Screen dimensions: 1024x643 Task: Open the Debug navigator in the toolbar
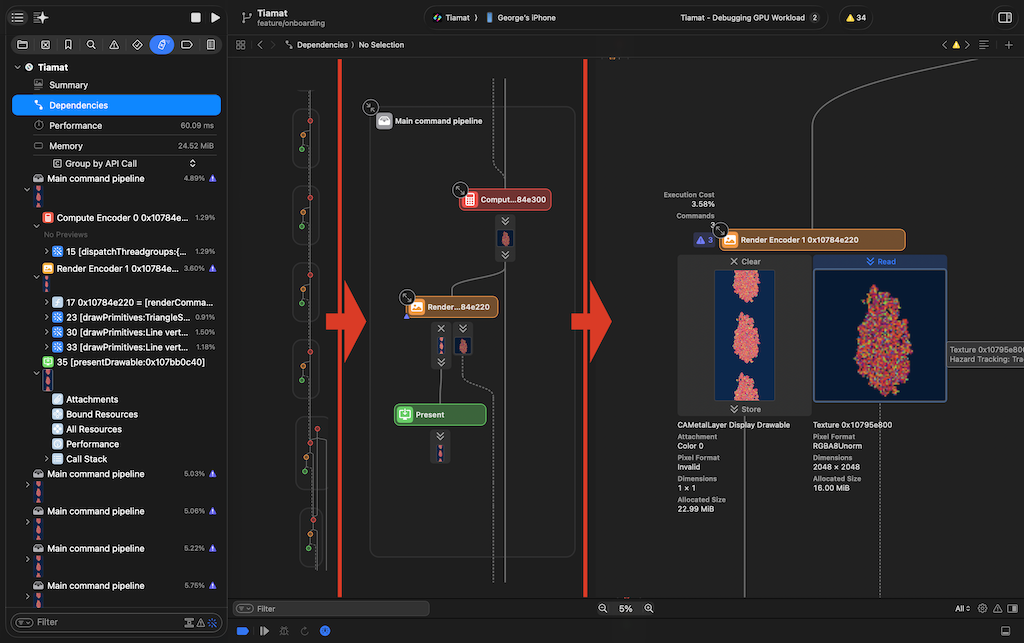tap(161, 45)
